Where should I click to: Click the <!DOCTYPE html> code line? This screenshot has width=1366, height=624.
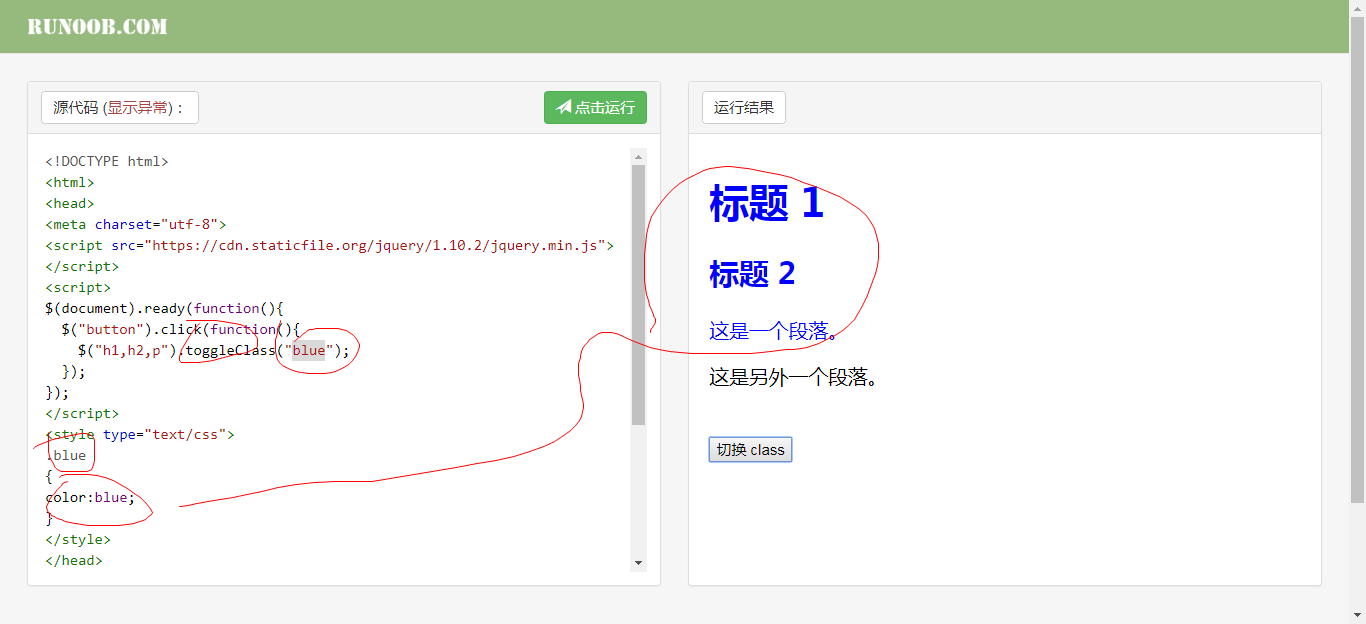point(107,161)
